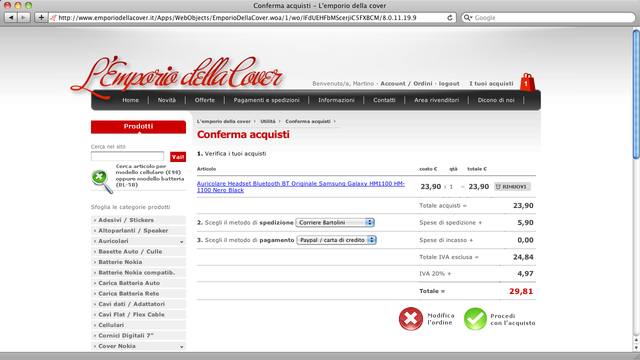Focus the Cerca nel sito search field
The height and width of the screenshot is (360, 640).
pos(127,156)
